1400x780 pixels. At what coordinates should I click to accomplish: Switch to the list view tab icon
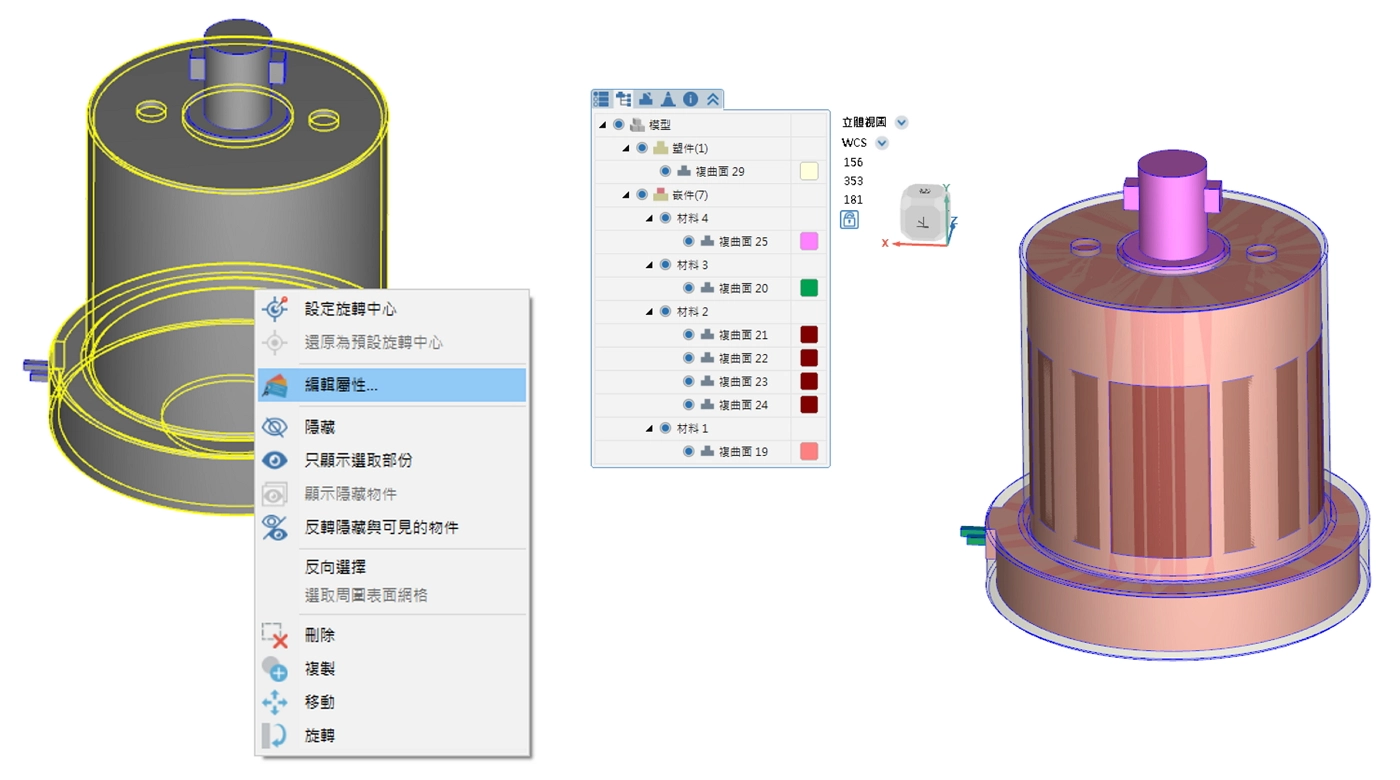pyautogui.click(x=601, y=99)
